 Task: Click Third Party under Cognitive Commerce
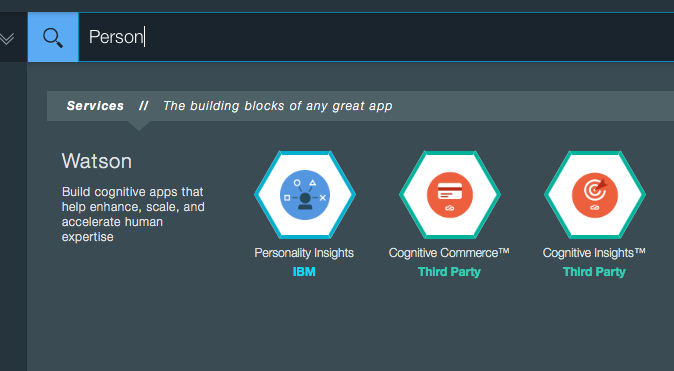[x=449, y=272]
